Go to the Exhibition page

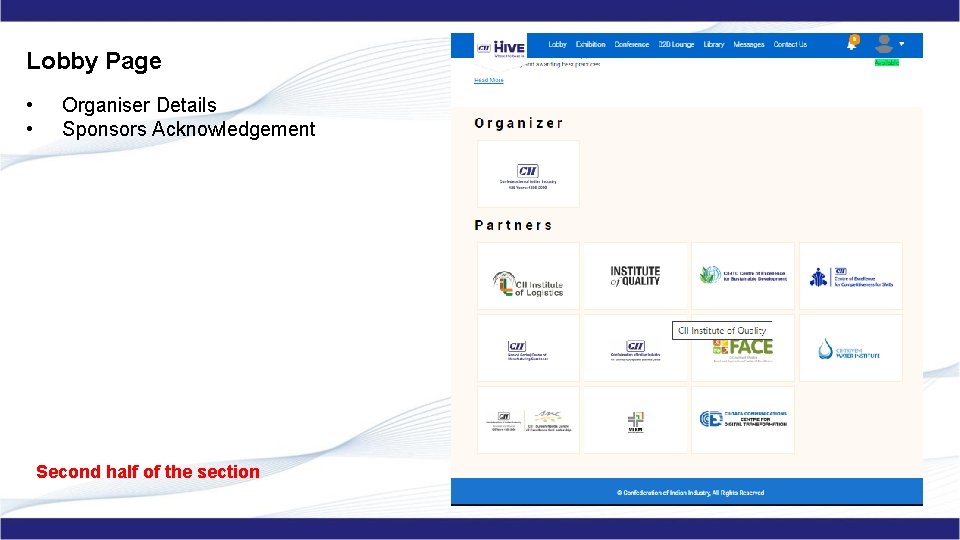click(590, 45)
